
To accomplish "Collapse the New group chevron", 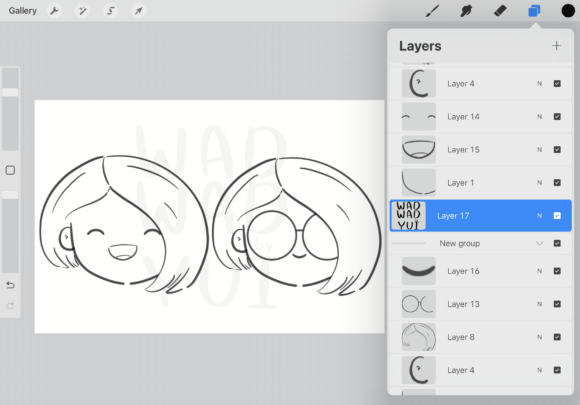I will (x=539, y=243).
